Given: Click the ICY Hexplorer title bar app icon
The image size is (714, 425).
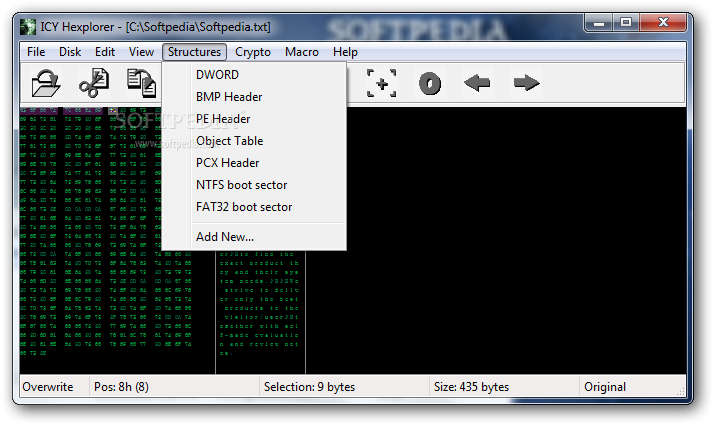Looking at the screenshot, I should click(28, 27).
